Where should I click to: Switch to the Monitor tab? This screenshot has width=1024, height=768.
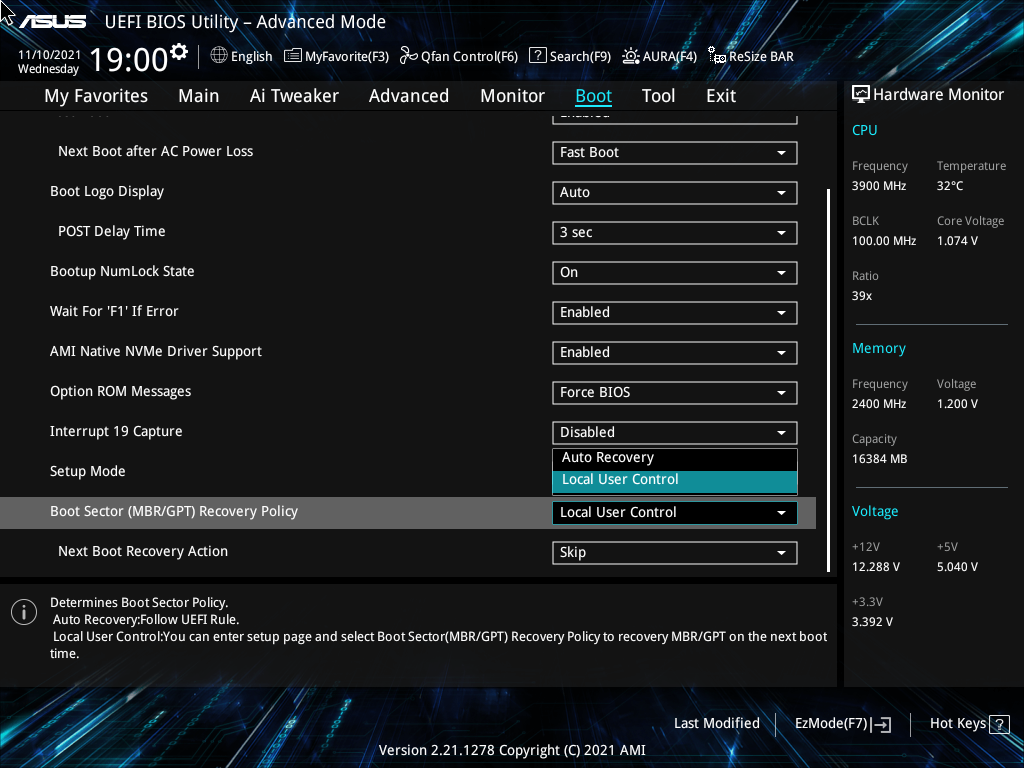(x=513, y=96)
